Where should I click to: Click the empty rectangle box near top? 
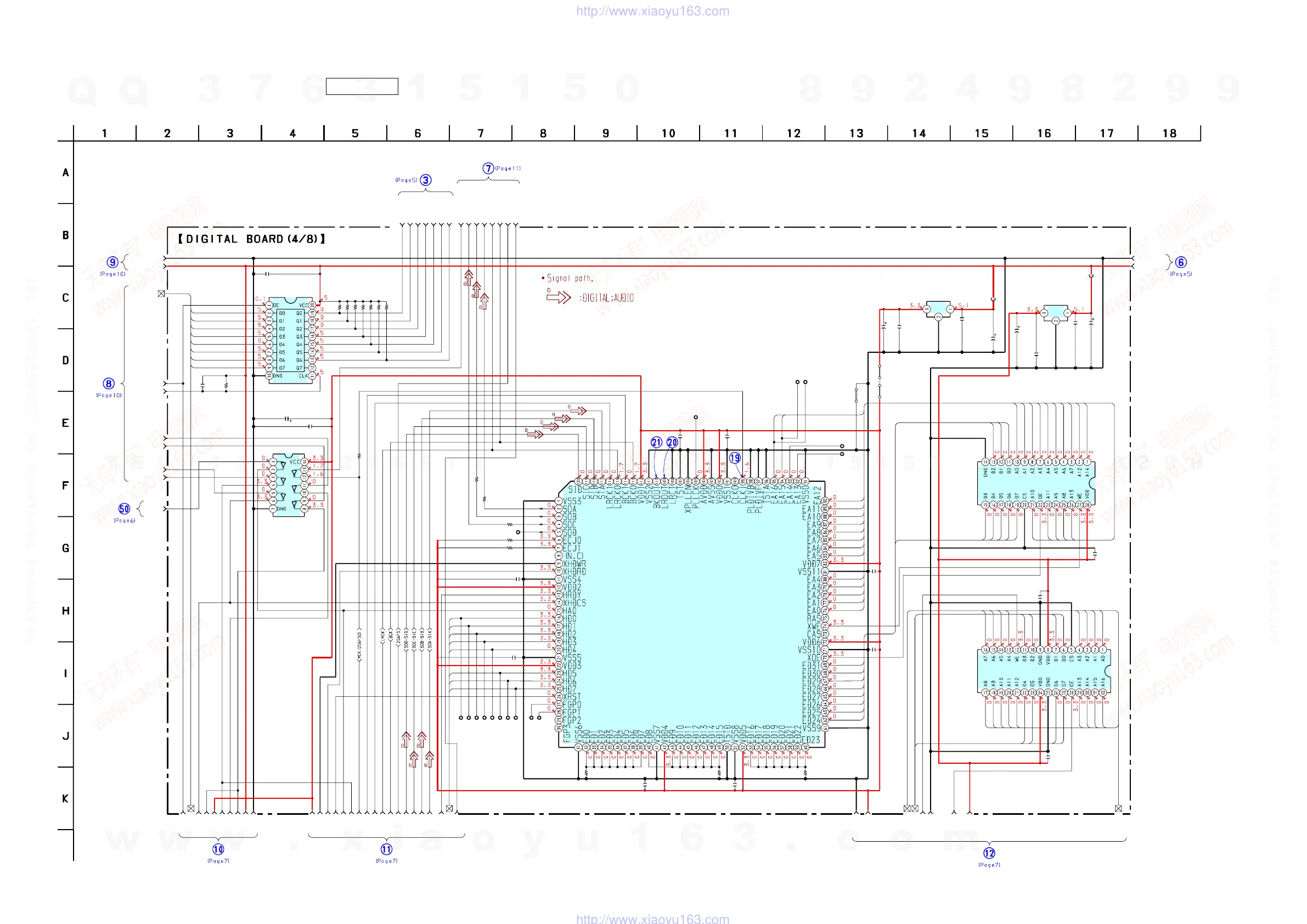pos(362,87)
